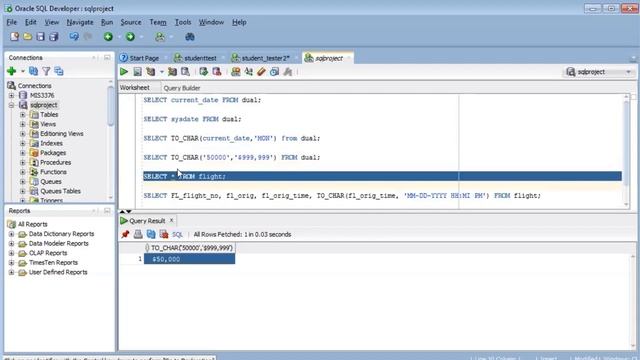Image resolution: width=640 pixels, height=360 pixels.
Task: Select the Functions tree item
Action: click(53, 172)
